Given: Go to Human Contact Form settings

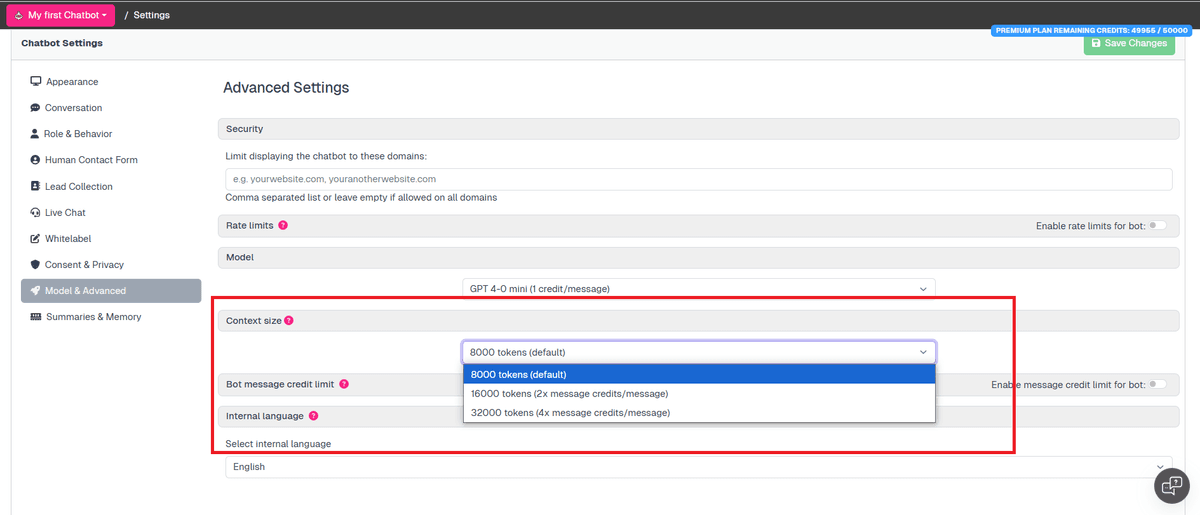Looking at the screenshot, I should click(x=91, y=160).
